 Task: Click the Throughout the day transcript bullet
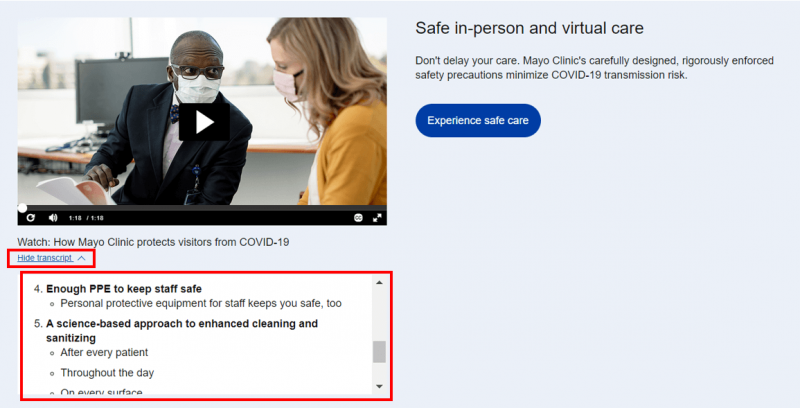tap(107, 373)
